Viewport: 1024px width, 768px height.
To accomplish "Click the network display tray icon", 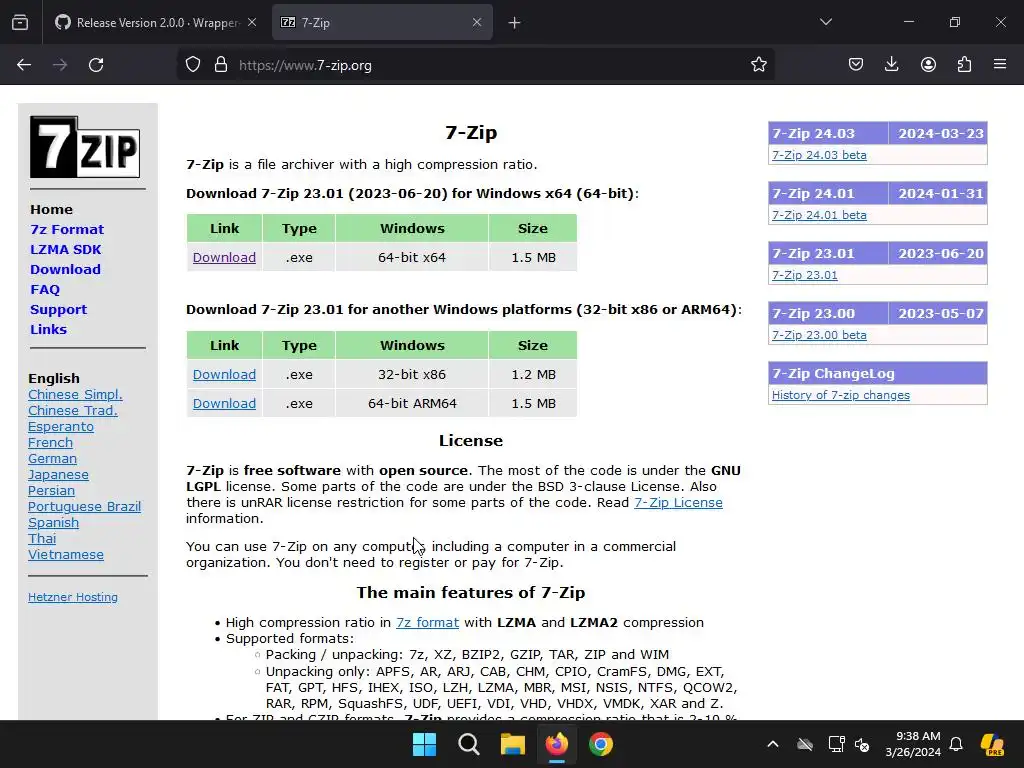I will point(836,744).
